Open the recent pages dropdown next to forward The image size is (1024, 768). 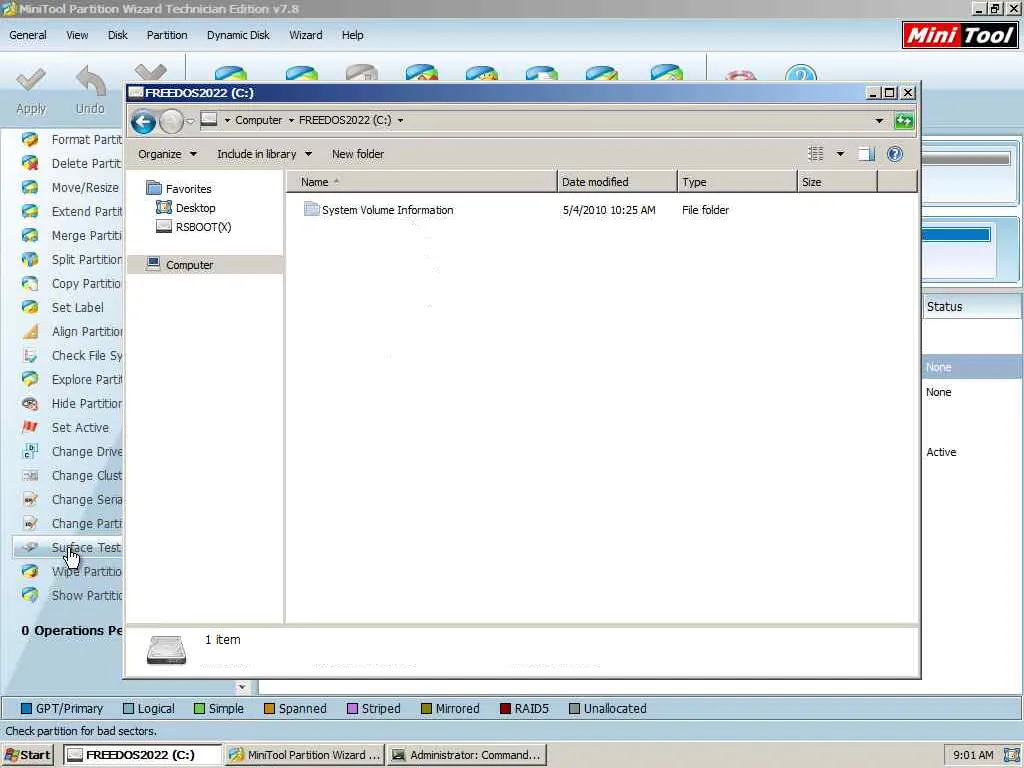coord(190,121)
